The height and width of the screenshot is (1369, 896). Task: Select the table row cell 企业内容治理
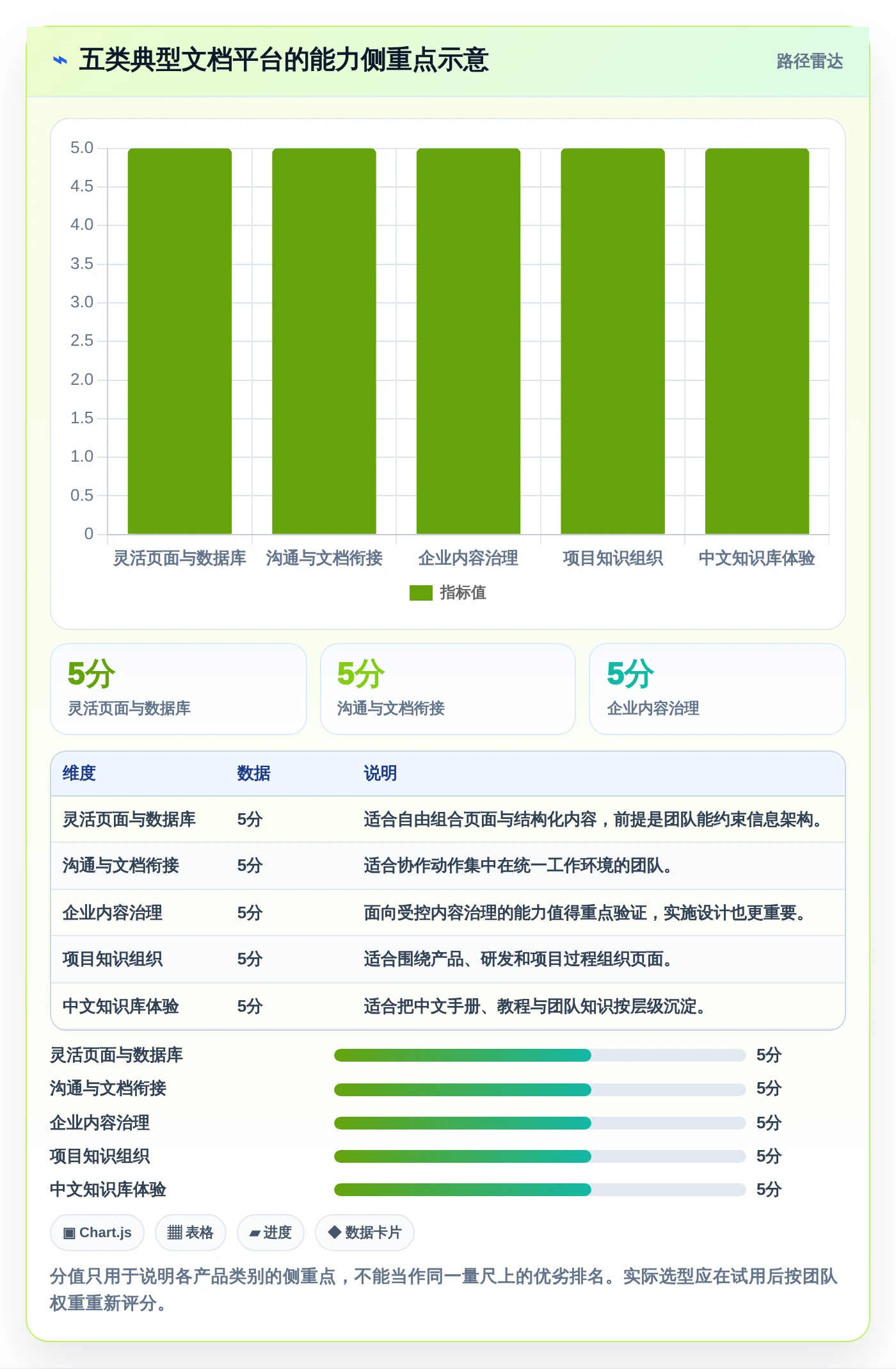112,913
